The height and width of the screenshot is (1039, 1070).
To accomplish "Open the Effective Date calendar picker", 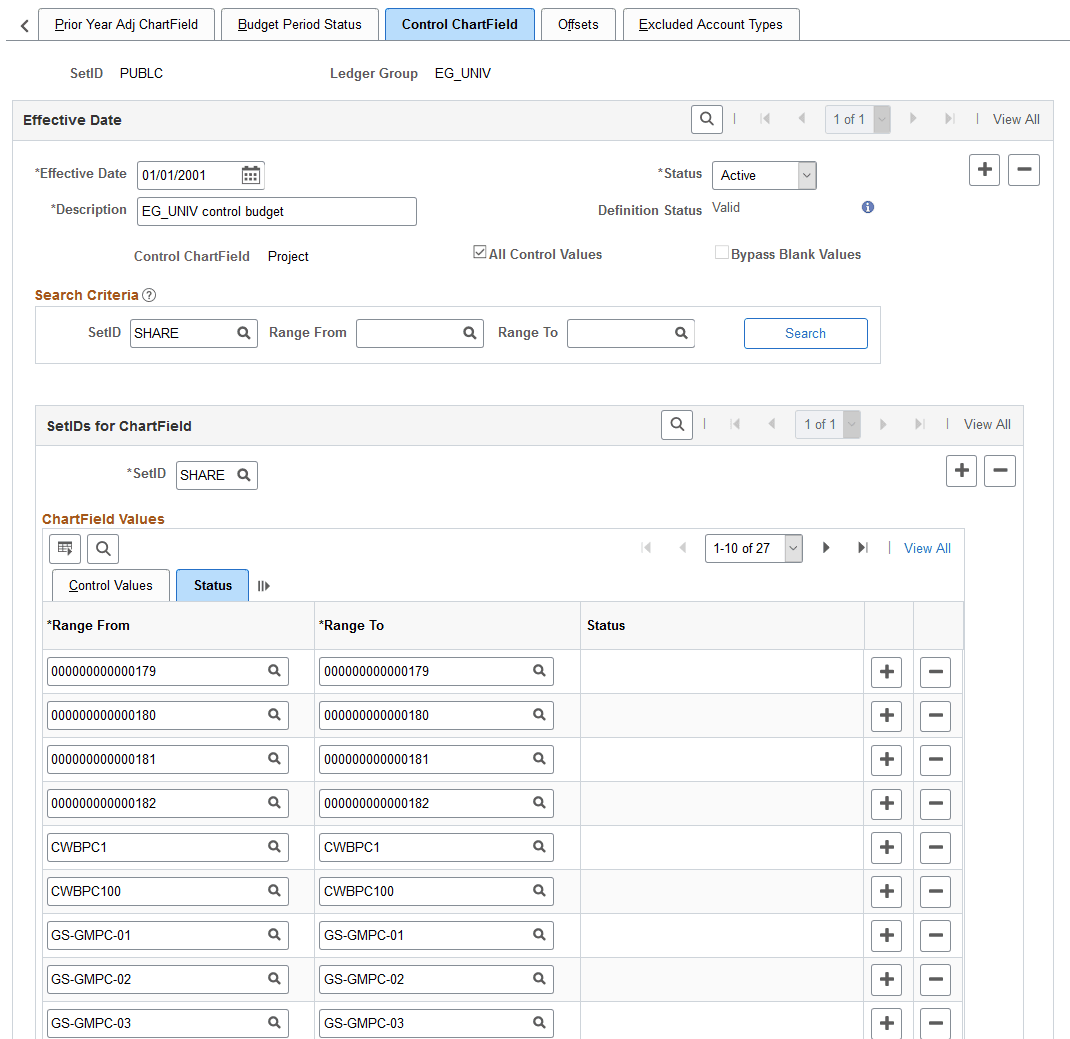I will (x=250, y=175).
